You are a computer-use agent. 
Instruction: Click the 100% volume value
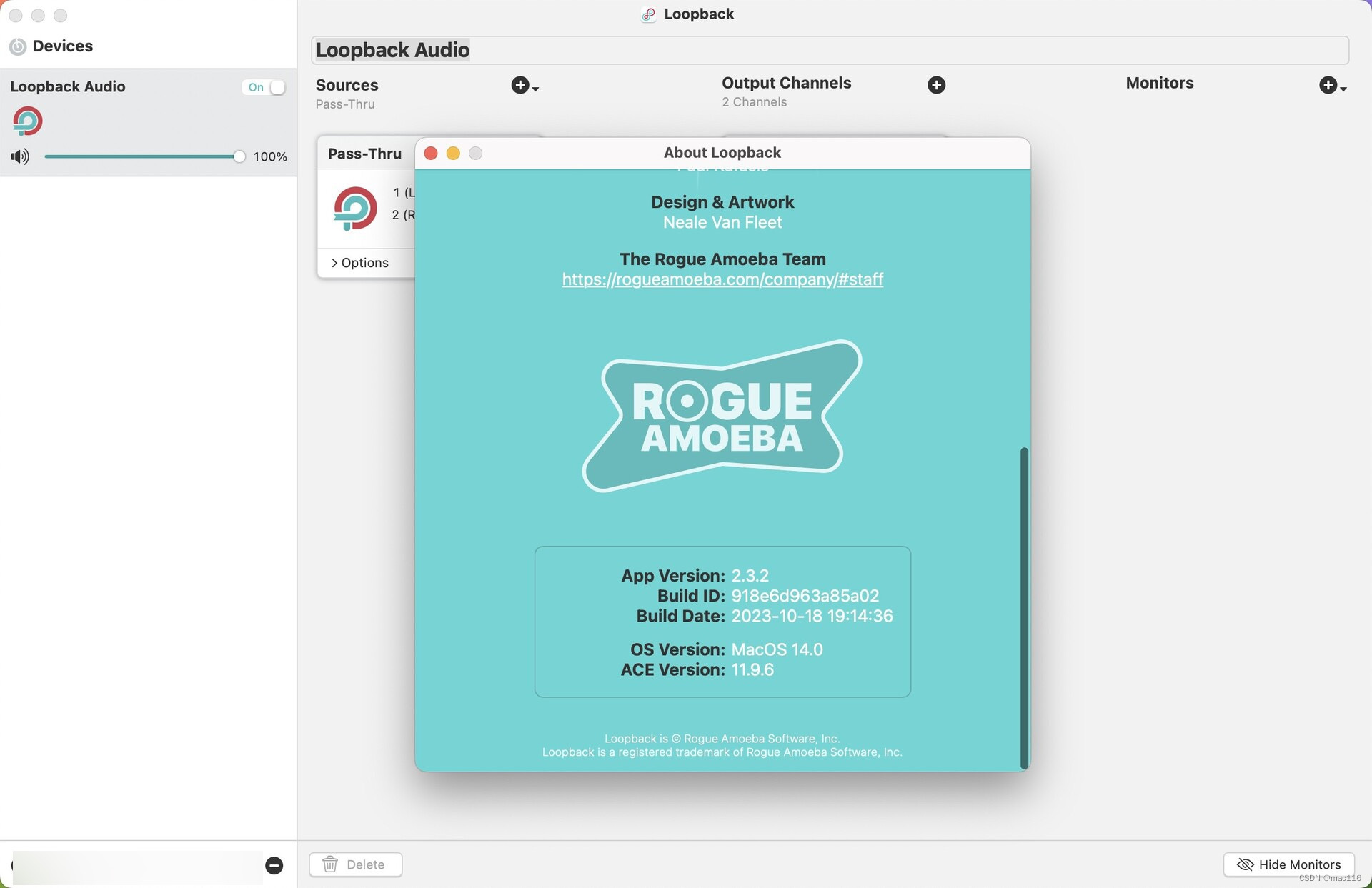pyautogui.click(x=270, y=156)
